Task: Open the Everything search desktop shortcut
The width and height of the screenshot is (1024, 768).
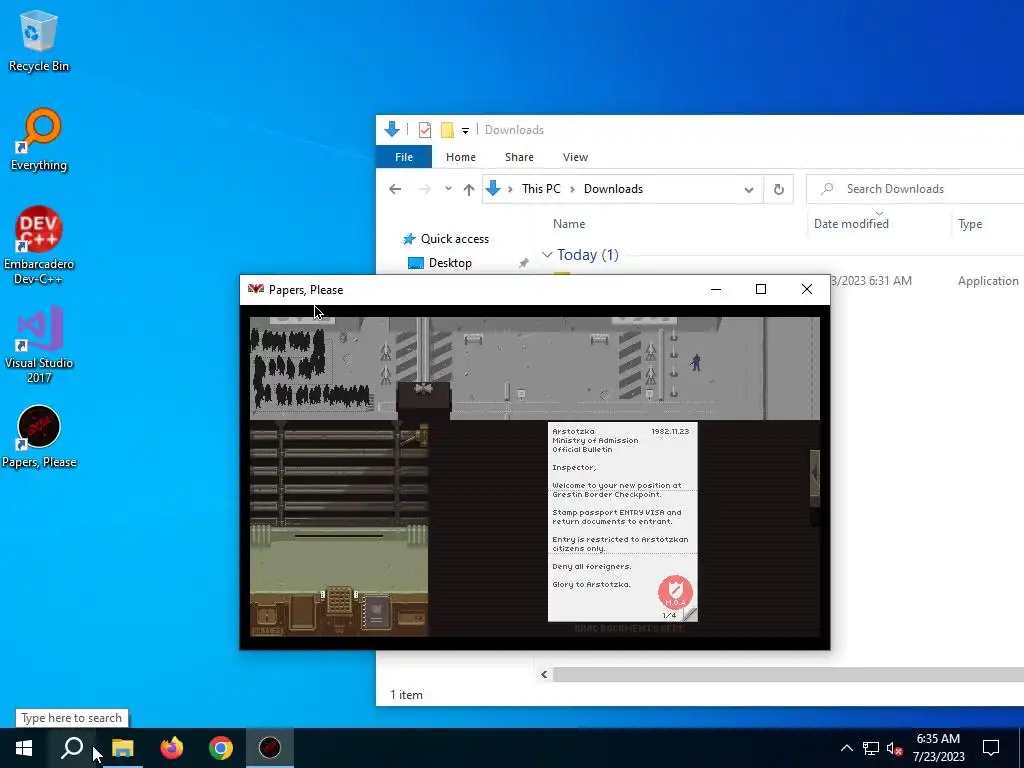Action: pos(39,139)
